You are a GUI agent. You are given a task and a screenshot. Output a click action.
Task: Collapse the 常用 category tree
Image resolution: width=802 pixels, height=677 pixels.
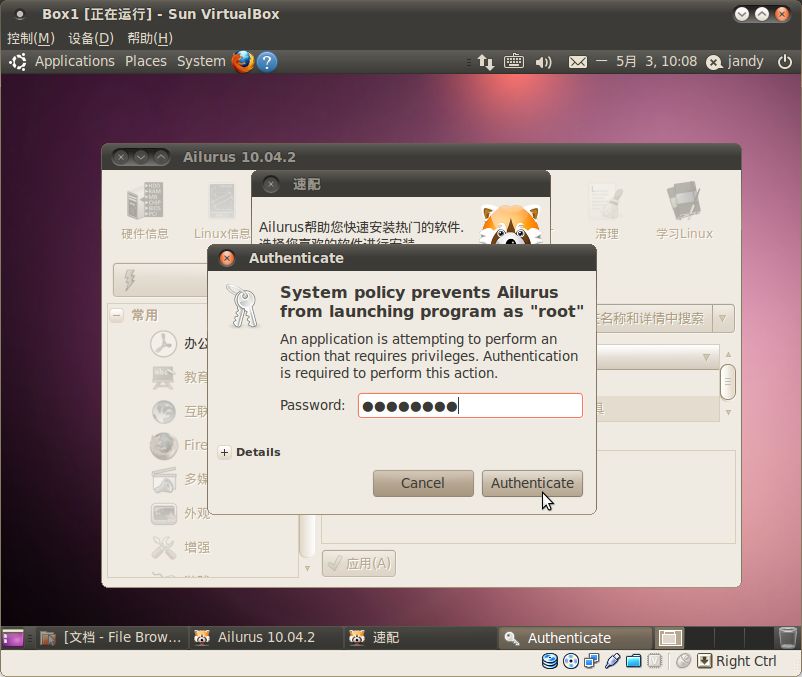click(117, 315)
